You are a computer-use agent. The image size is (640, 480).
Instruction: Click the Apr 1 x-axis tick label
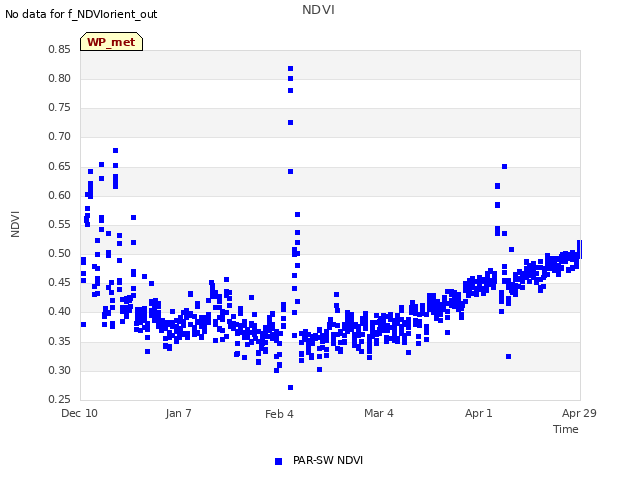click(x=478, y=413)
